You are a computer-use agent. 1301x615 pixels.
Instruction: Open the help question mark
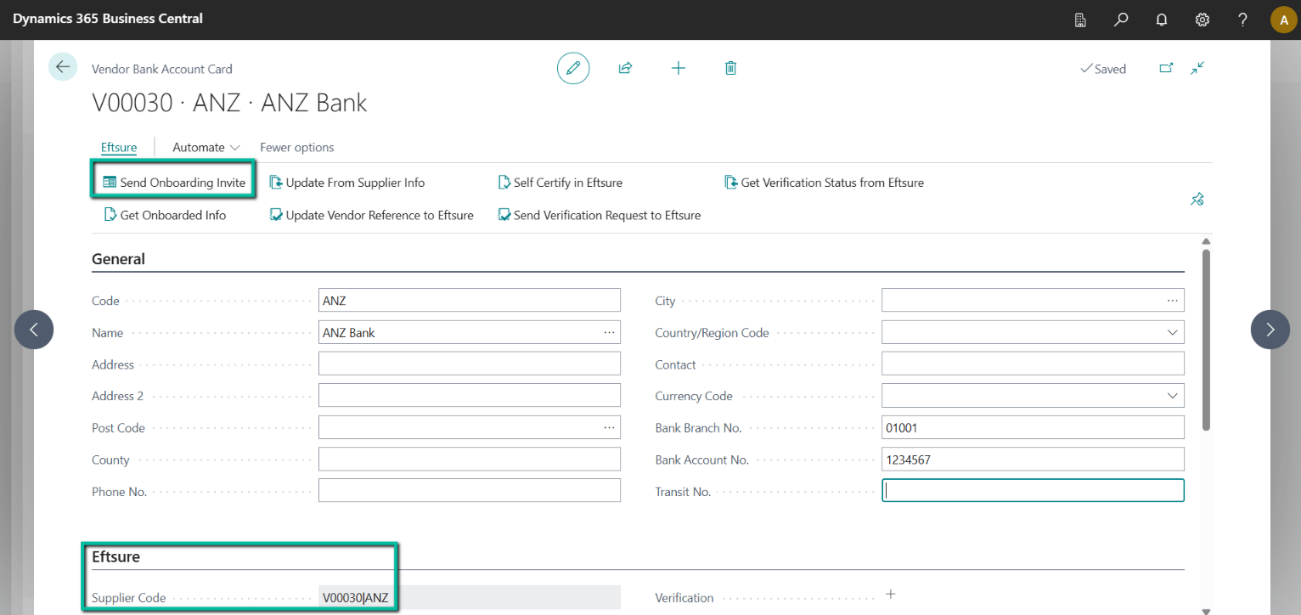[x=1243, y=19]
